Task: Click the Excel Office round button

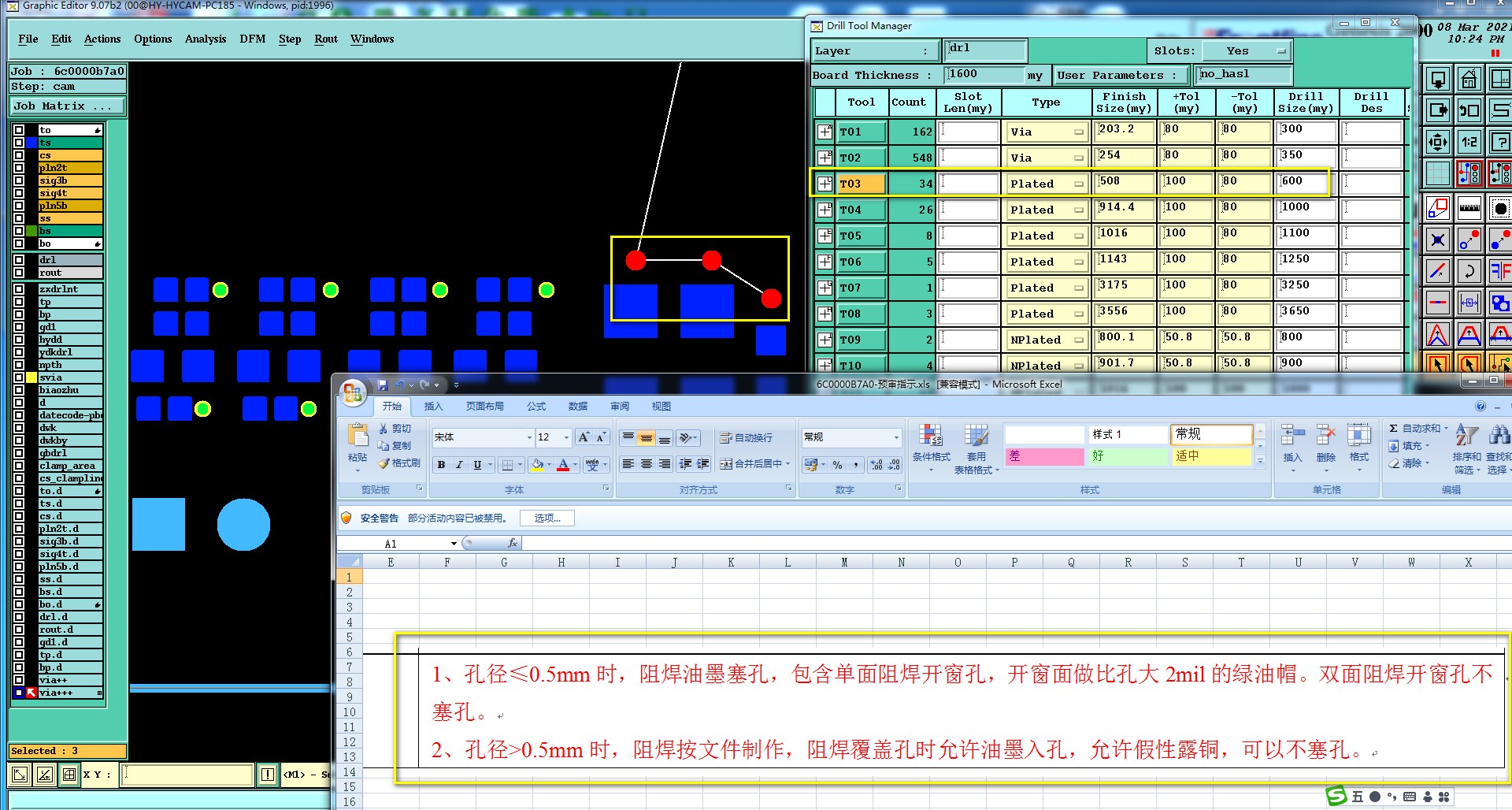Action: (x=353, y=392)
